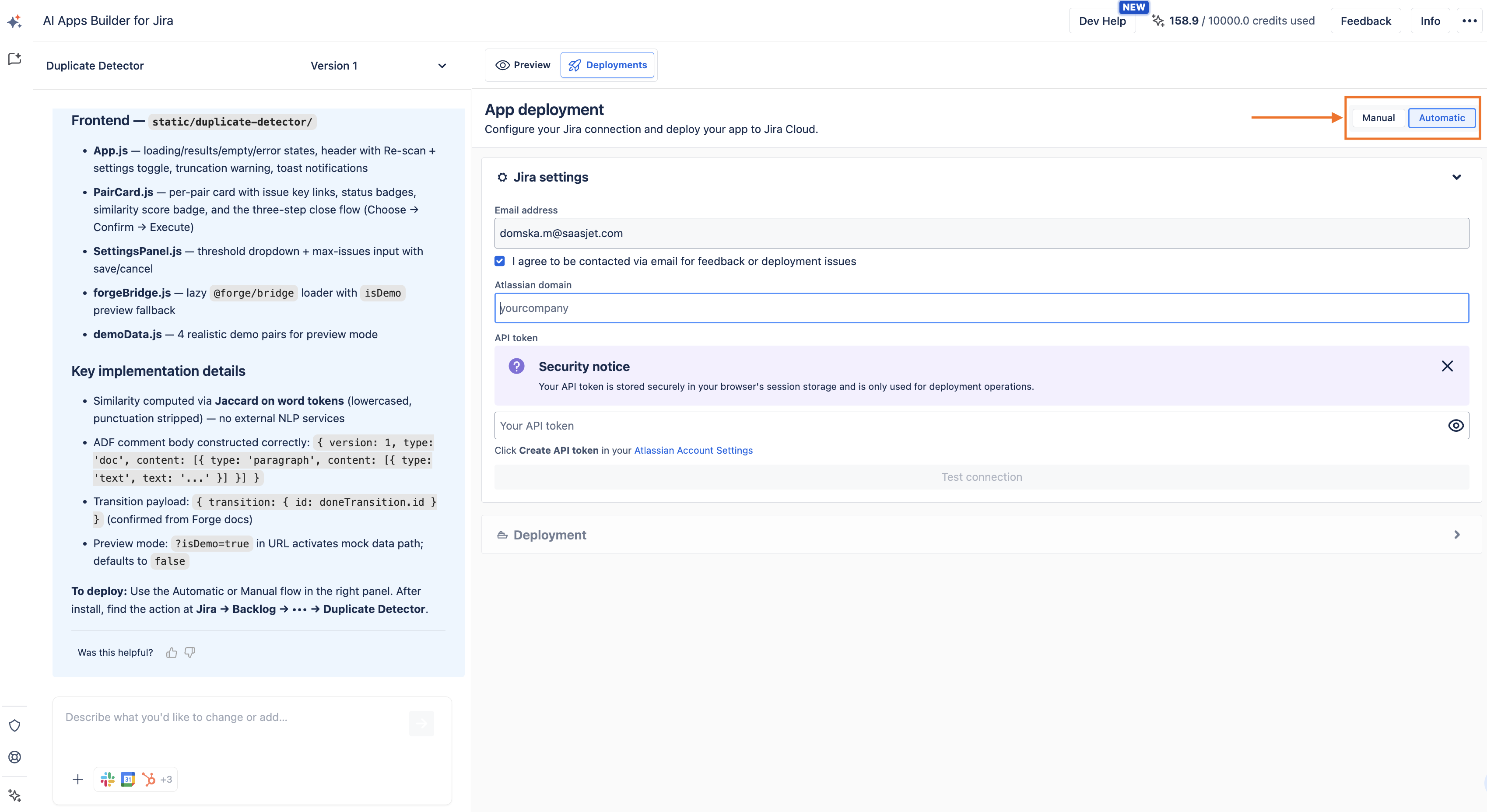Click the HubSpot integration icon

(x=148, y=779)
